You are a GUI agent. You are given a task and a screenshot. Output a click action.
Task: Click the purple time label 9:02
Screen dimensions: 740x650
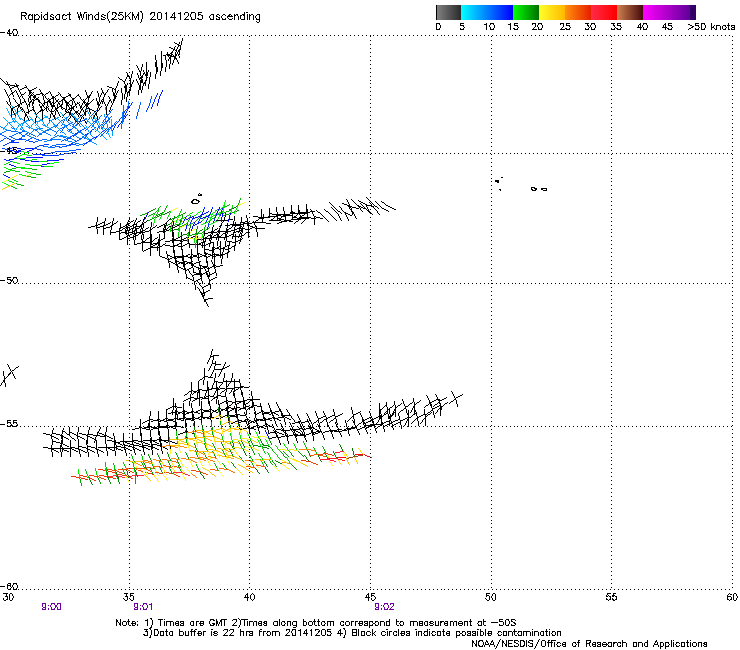pos(384,607)
